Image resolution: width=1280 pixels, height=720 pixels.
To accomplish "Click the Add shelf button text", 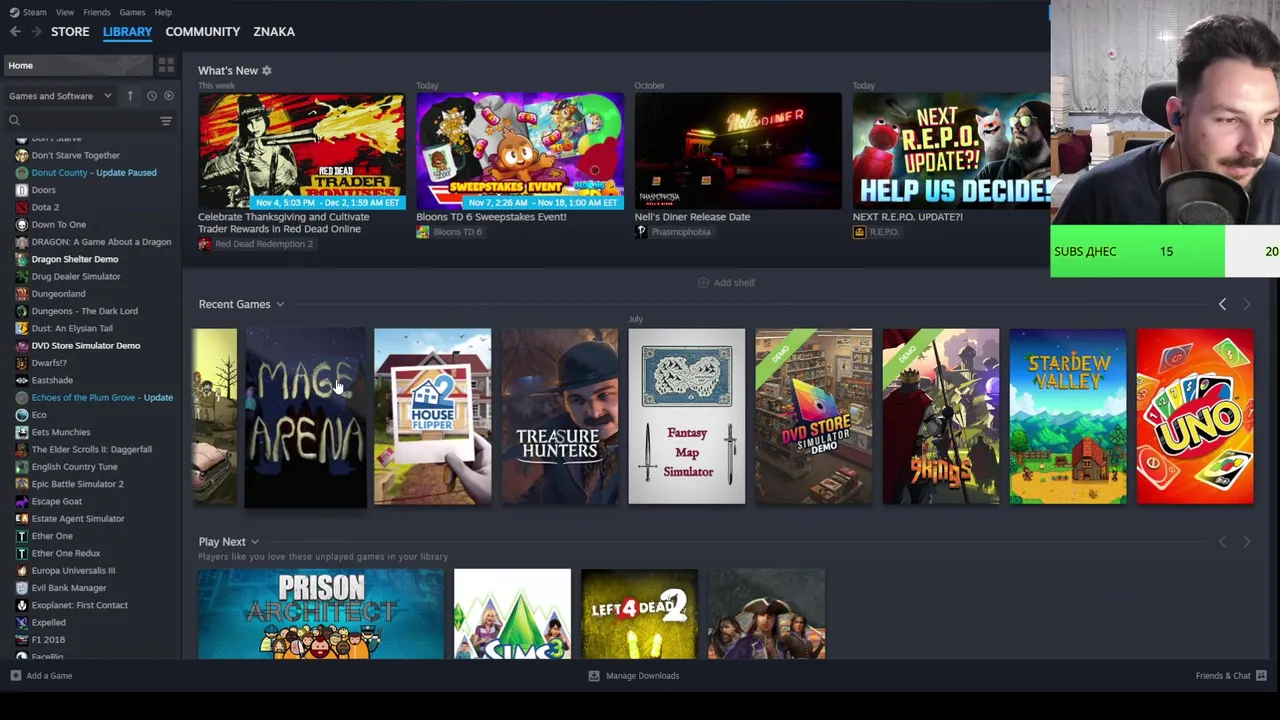I will point(734,283).
